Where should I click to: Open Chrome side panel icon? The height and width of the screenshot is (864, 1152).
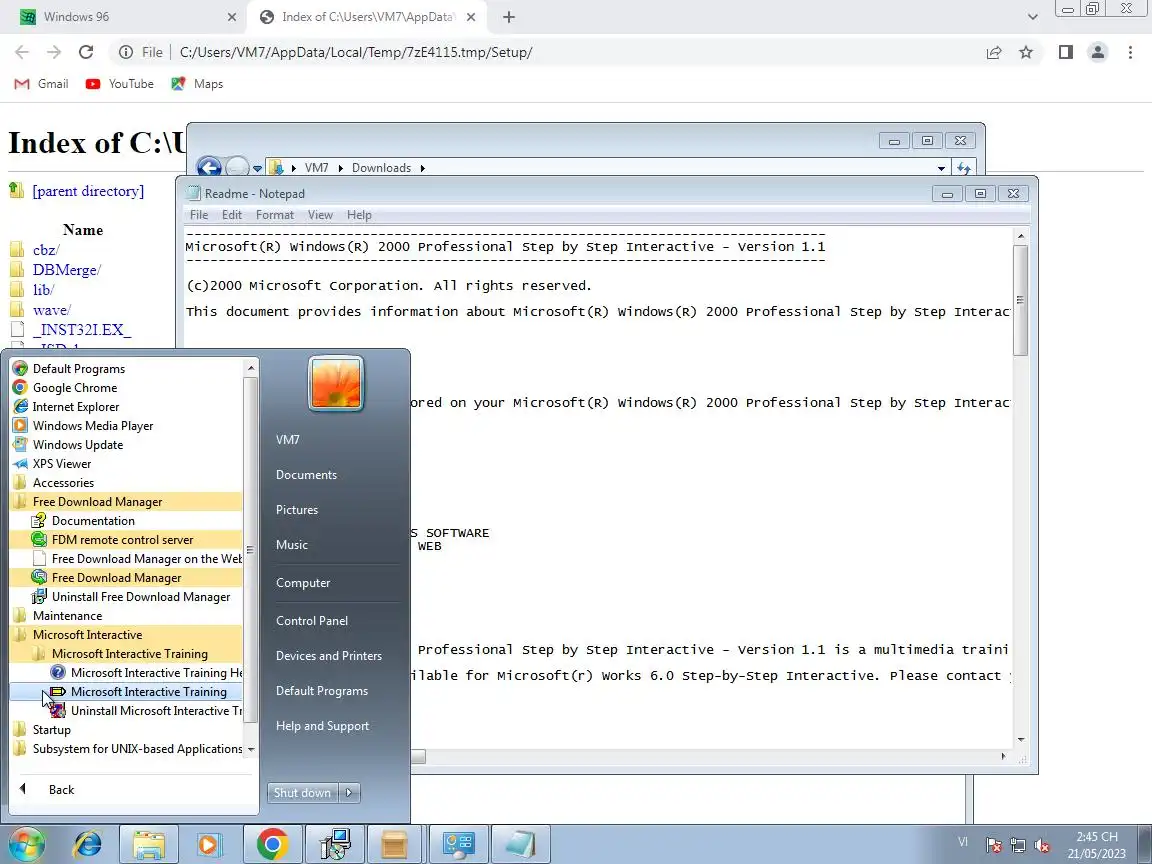click(1065, 52)
